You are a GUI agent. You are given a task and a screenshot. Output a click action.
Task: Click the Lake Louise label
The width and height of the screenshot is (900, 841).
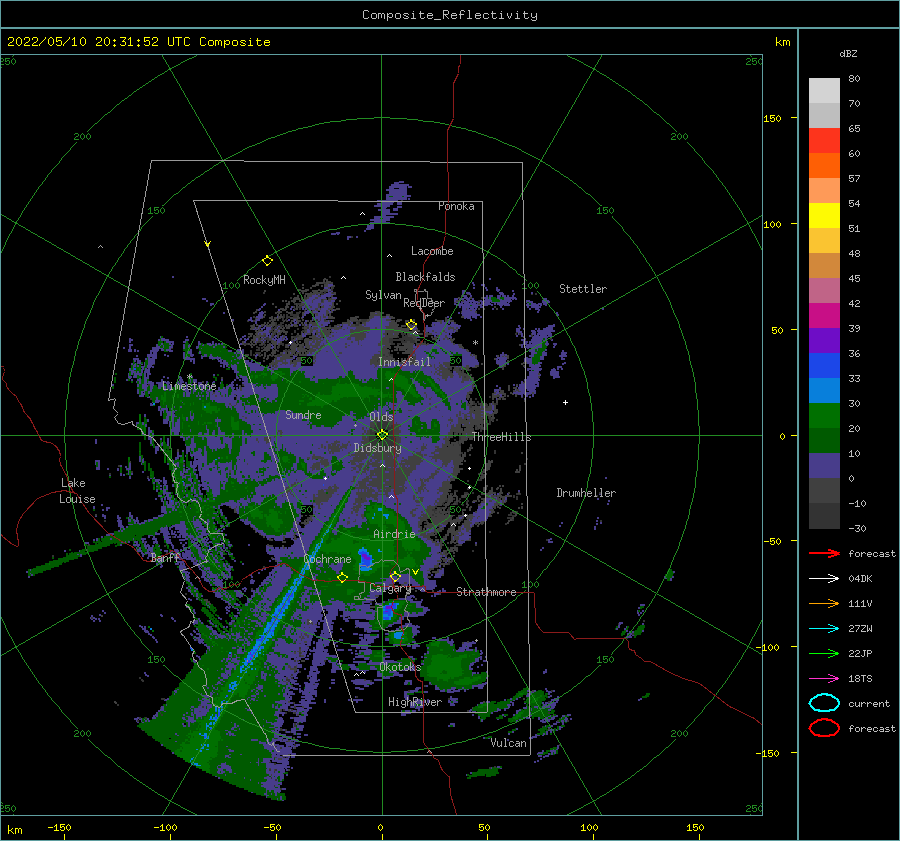[77, 491]
